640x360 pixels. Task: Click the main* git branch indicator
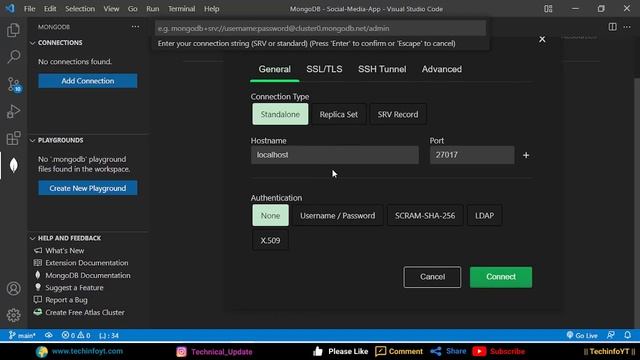[22, 336]
